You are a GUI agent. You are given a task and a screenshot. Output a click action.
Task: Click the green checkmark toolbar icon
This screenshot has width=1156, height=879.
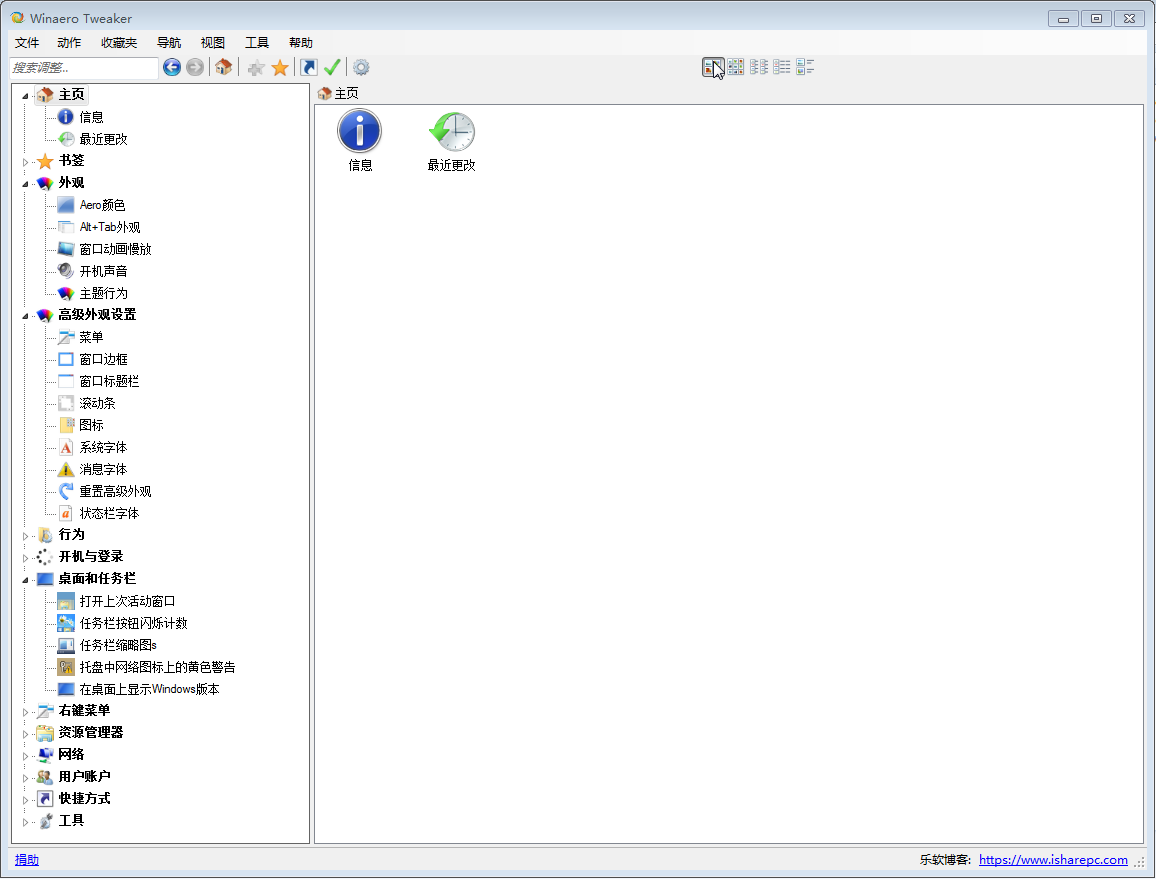coord(333,67)
